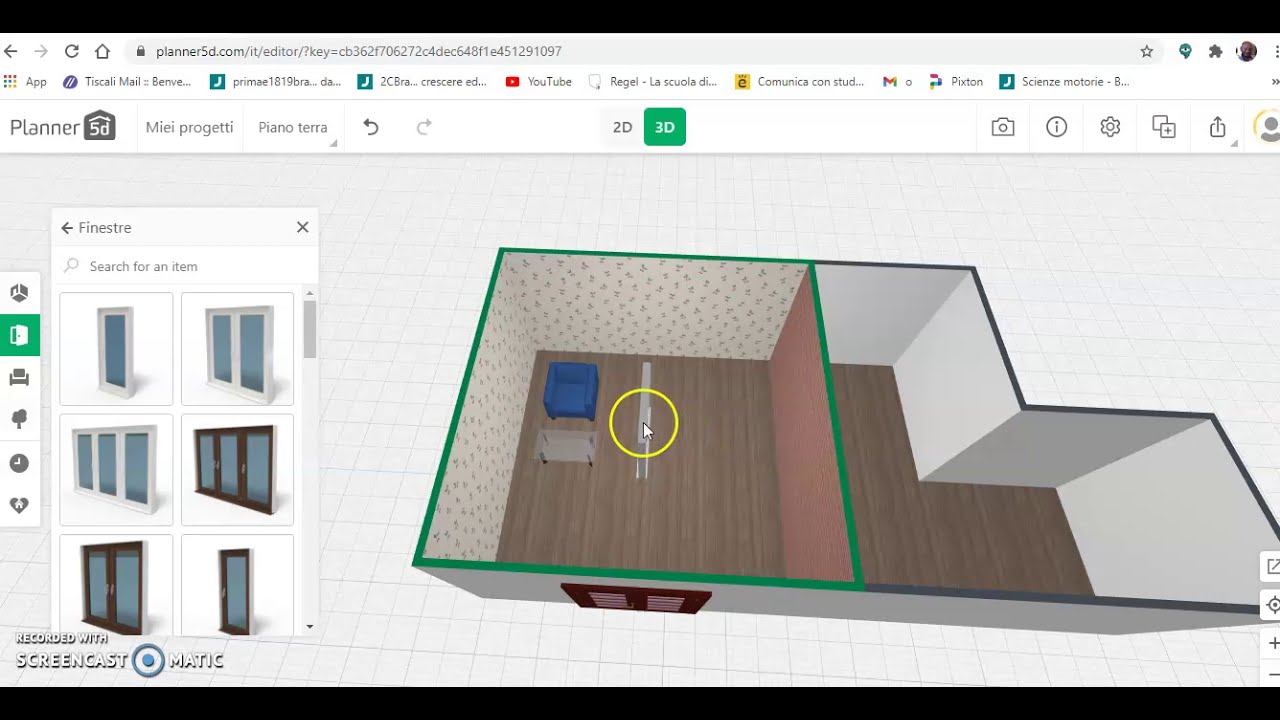Reload the page
Image resolution: width=1280 pixels, height=720 pixels.
tap(72, 51)
